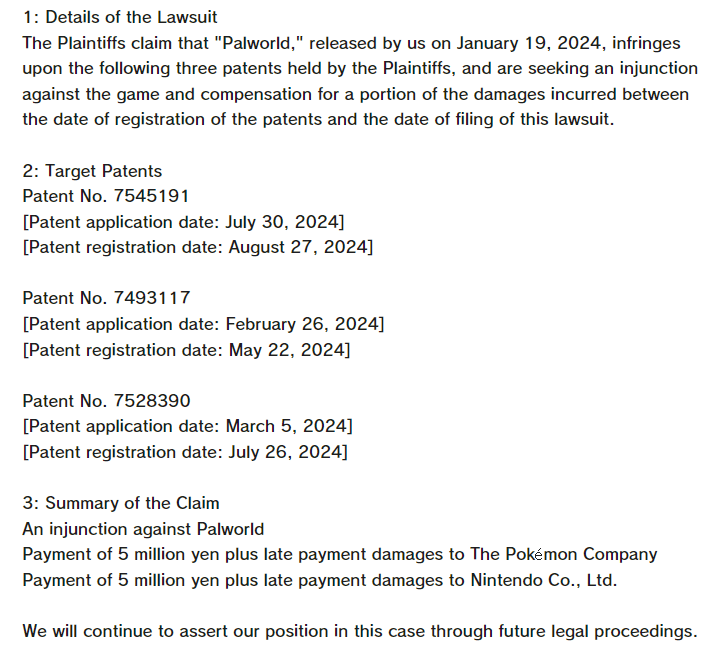Click the February 26, 2024 application date line
Image resolution: width=723 pixels, height=652 pixels.
pyautogui.click(x=203, y=324)
